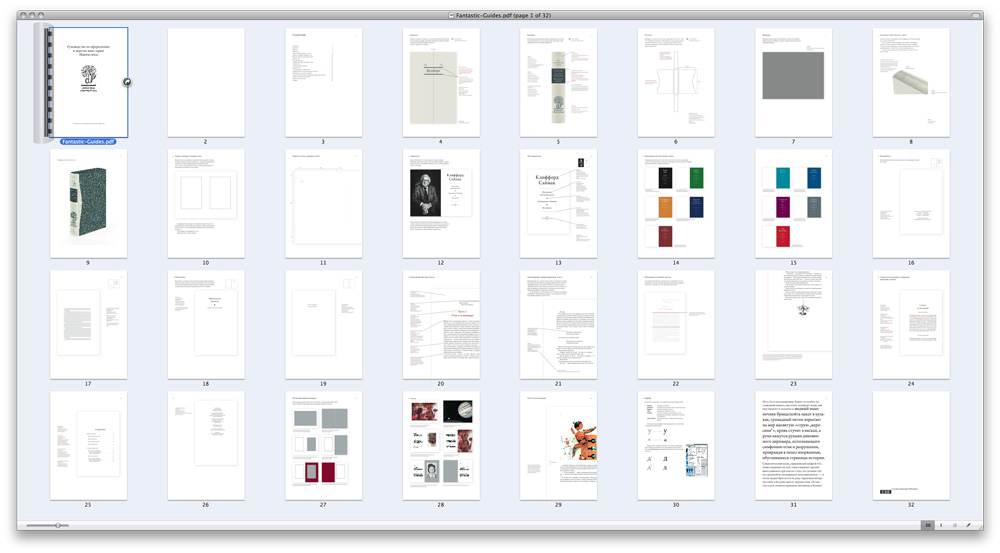Select page 29 with colorful illustration
Viewport: 1000px width, 553px height.
coord(559,445)
